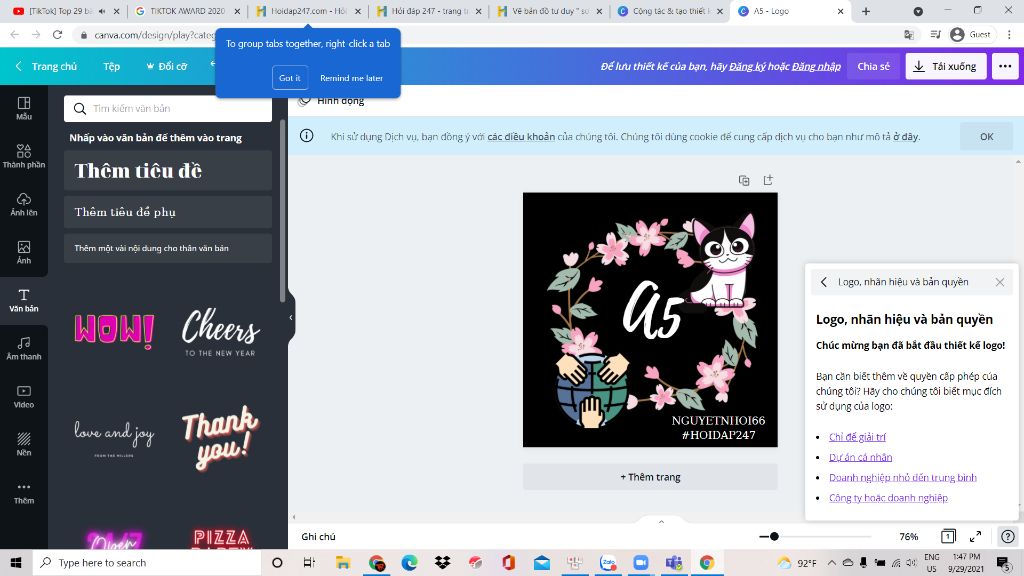Click the Hình động animation button
Image resolution: width=1024 pixels, height=576 pixels.
pos(330,101)
